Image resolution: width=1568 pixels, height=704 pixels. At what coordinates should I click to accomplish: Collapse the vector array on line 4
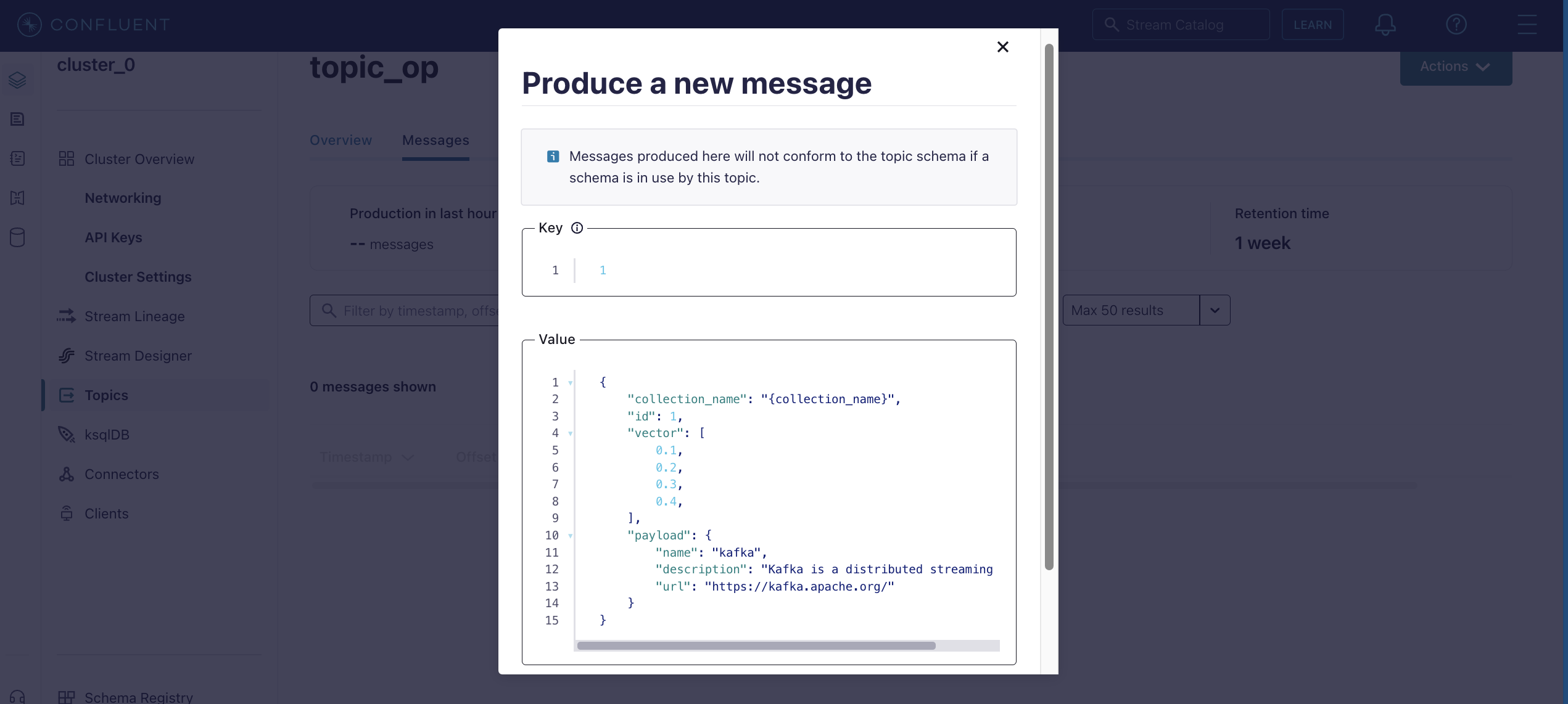569,433
